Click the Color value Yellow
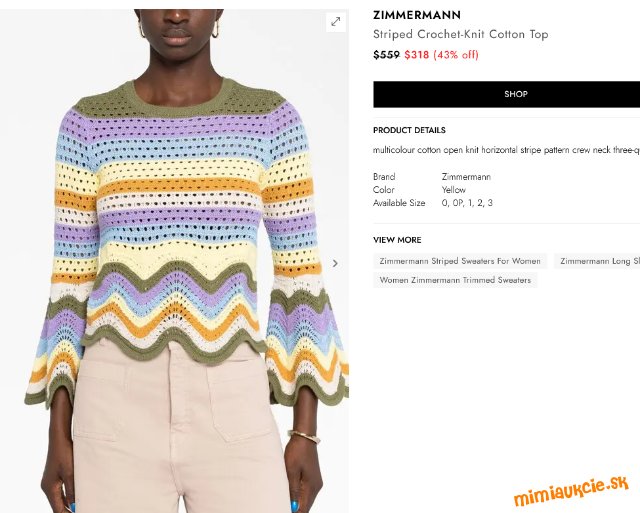This screenshot has height=513, width=640. coord(453,190)
